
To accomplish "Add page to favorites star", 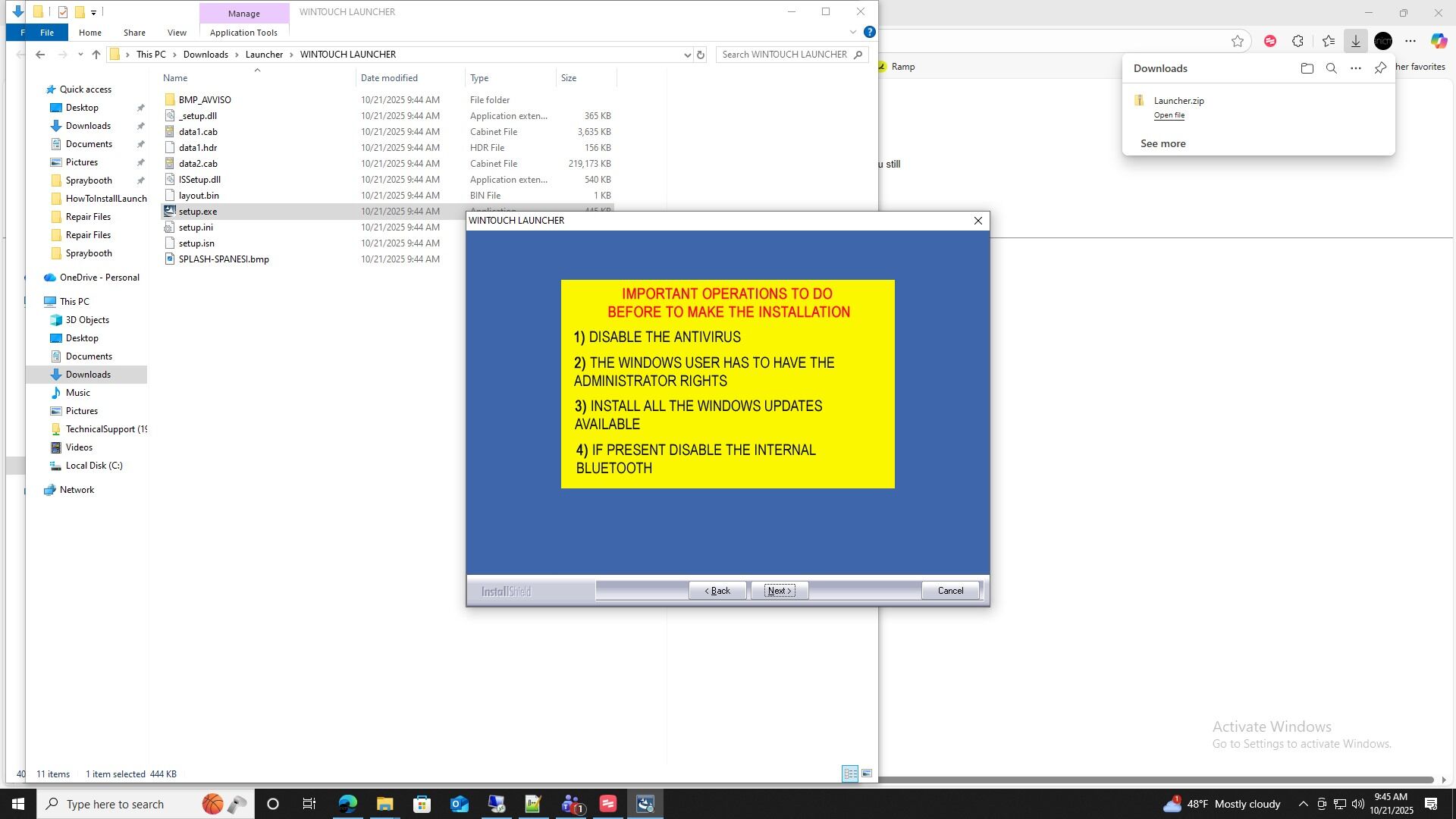I will click(1238, 41).
